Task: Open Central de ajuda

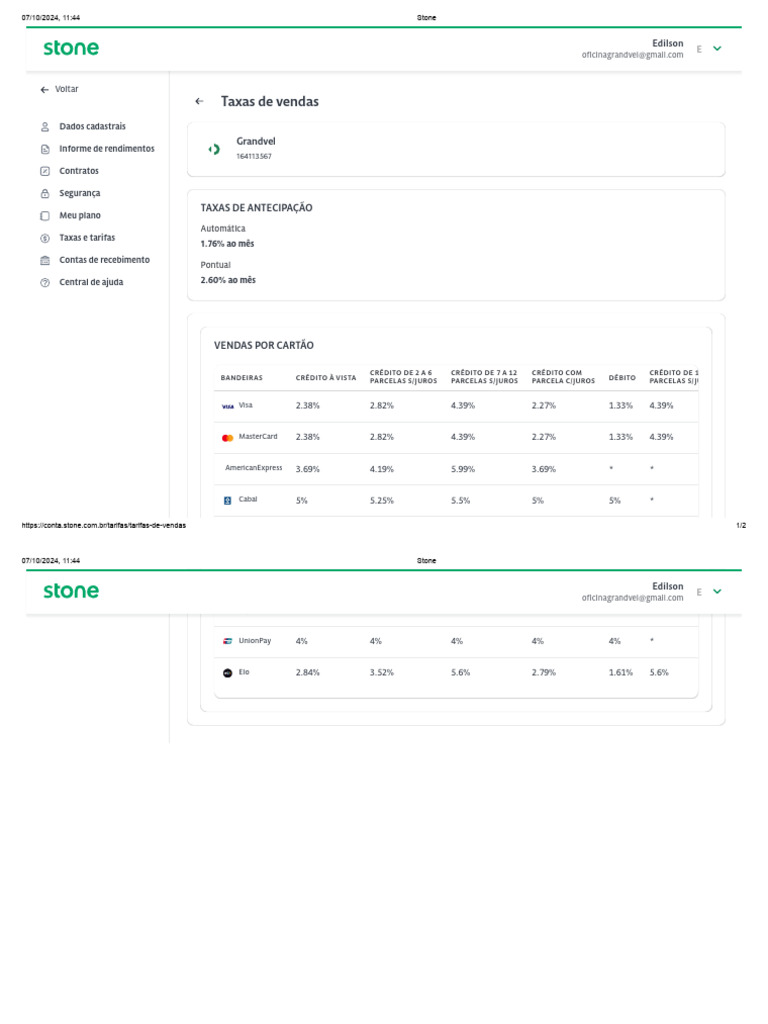Action: (91, 282)
